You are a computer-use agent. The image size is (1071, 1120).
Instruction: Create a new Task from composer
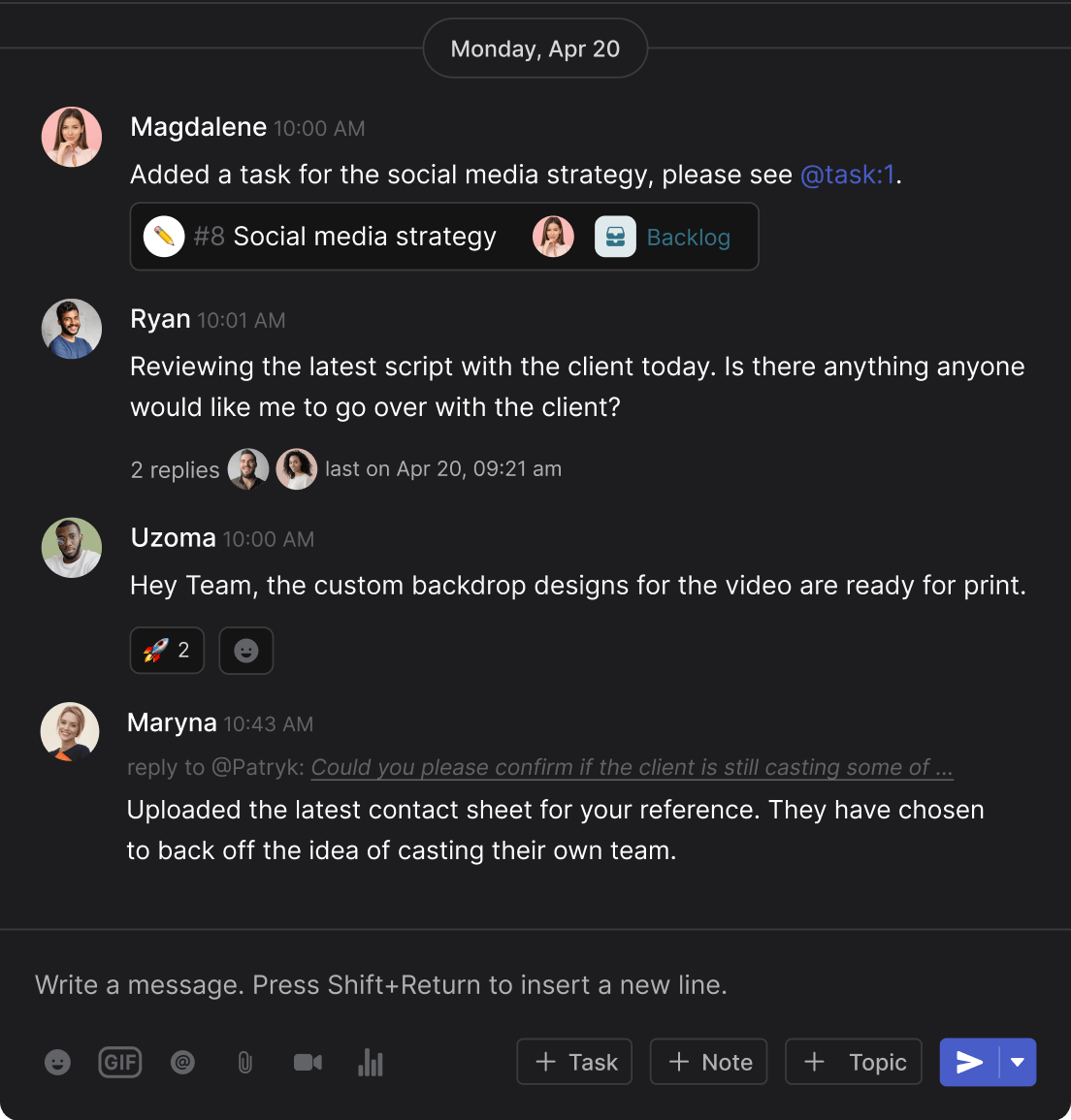coord(575,1063)
